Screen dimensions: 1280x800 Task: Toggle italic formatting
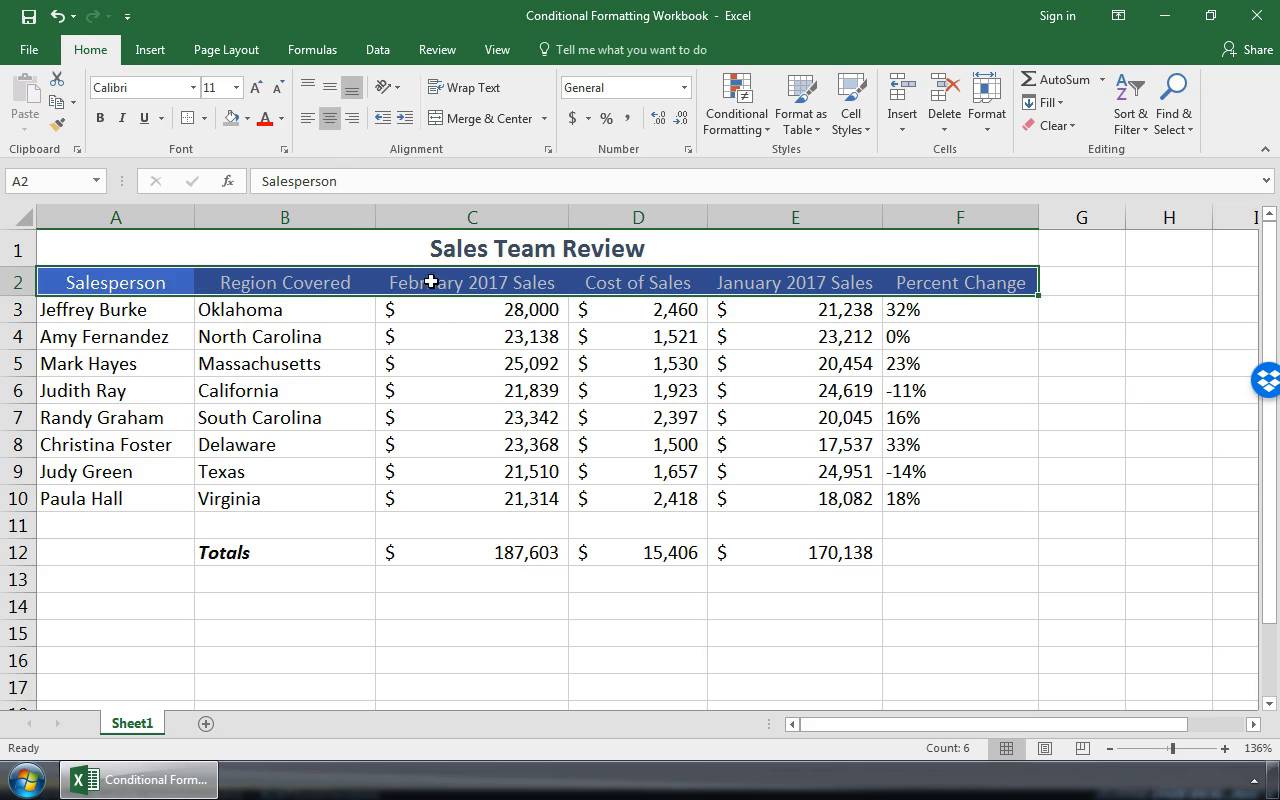point(120,117)
